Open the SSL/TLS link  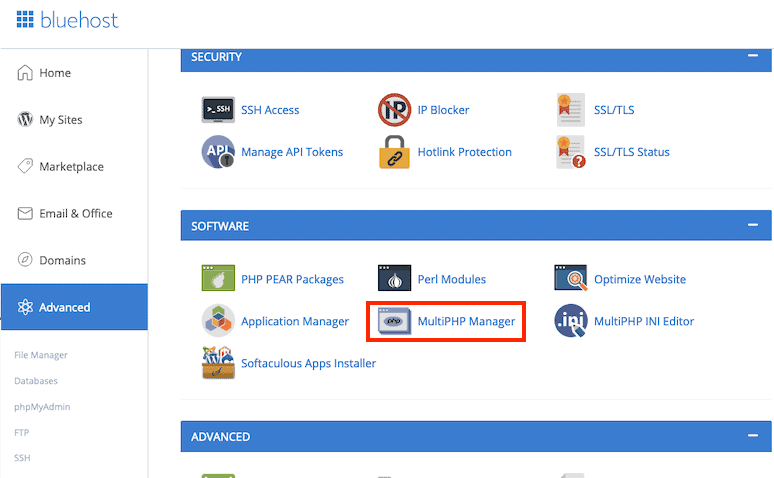point(614,110)
